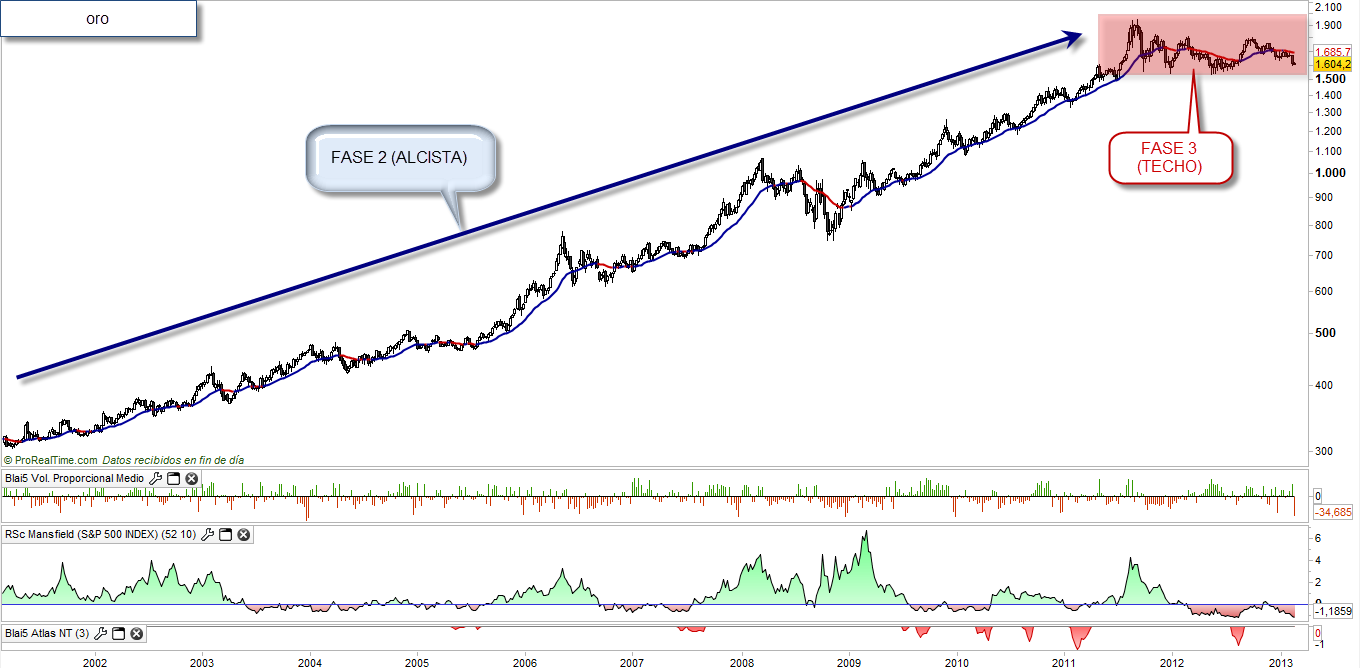1360x668 pixels.
Task: Click the yellow 1.604,2 price tag
Action: [1333, 64]
